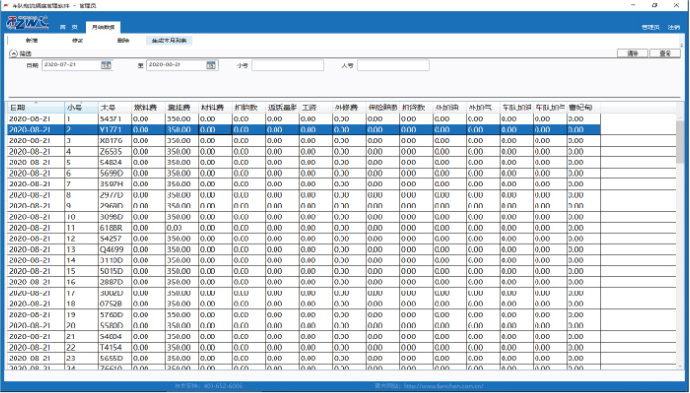Click the 工资 column header
Image resolution: width=690 pixels, height=393 pixels.
tap(316, 107)
